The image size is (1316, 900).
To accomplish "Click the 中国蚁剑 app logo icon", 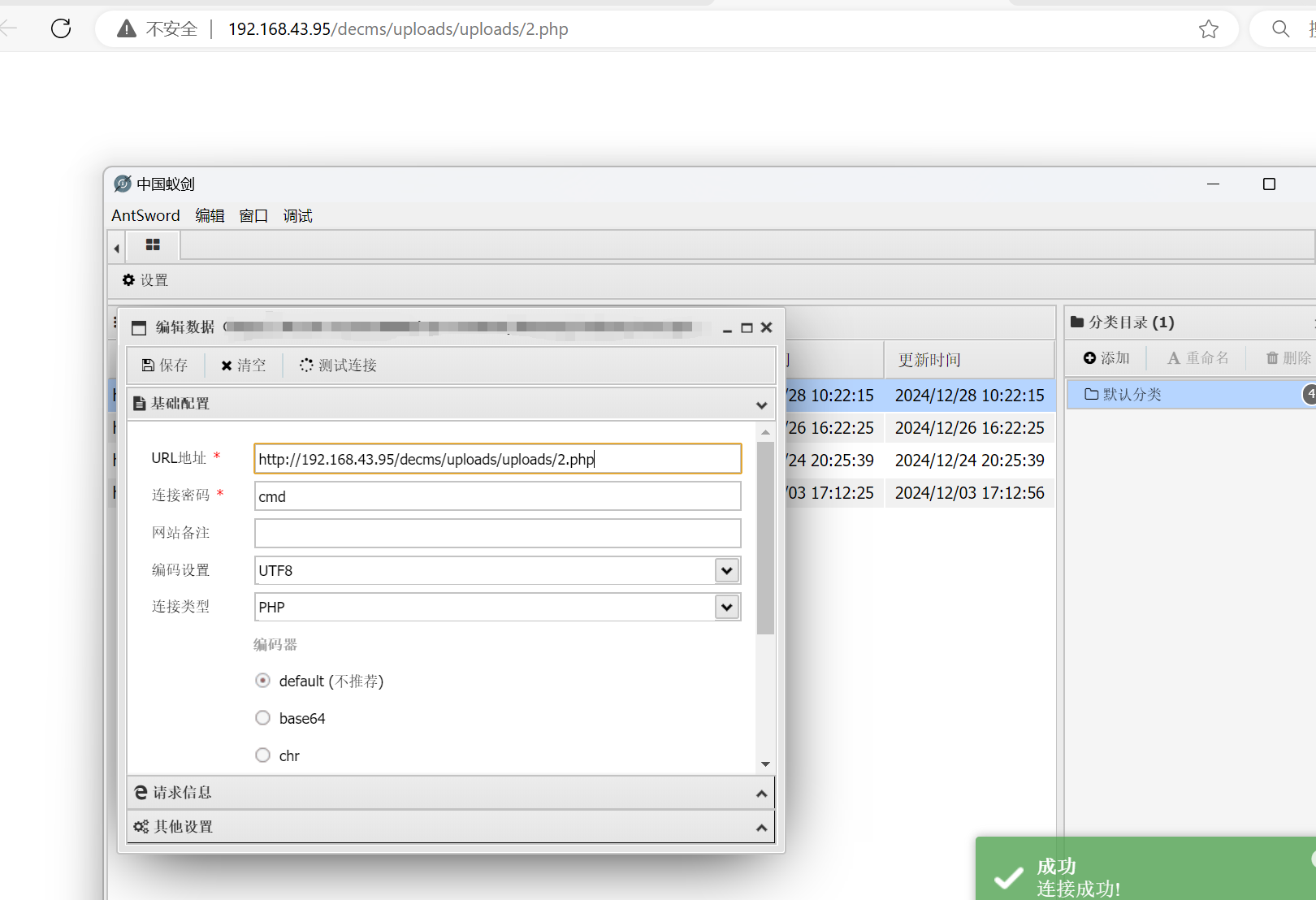I will (123, 184).
